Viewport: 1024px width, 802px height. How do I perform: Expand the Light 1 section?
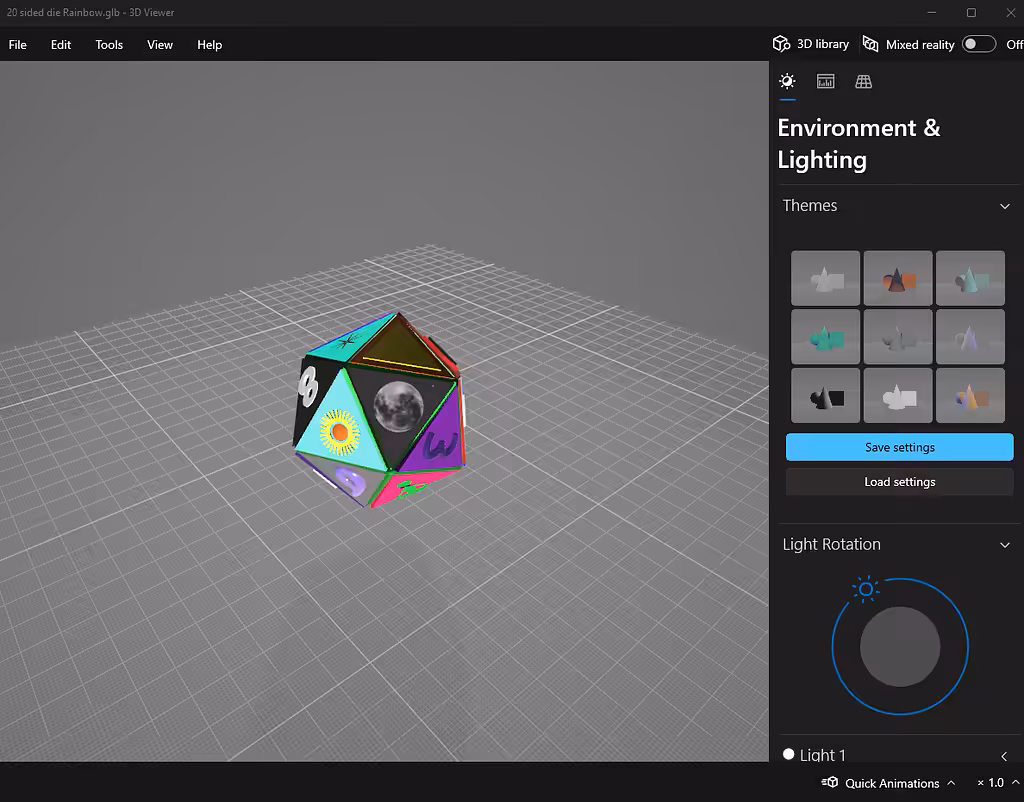pos(1004,756)
